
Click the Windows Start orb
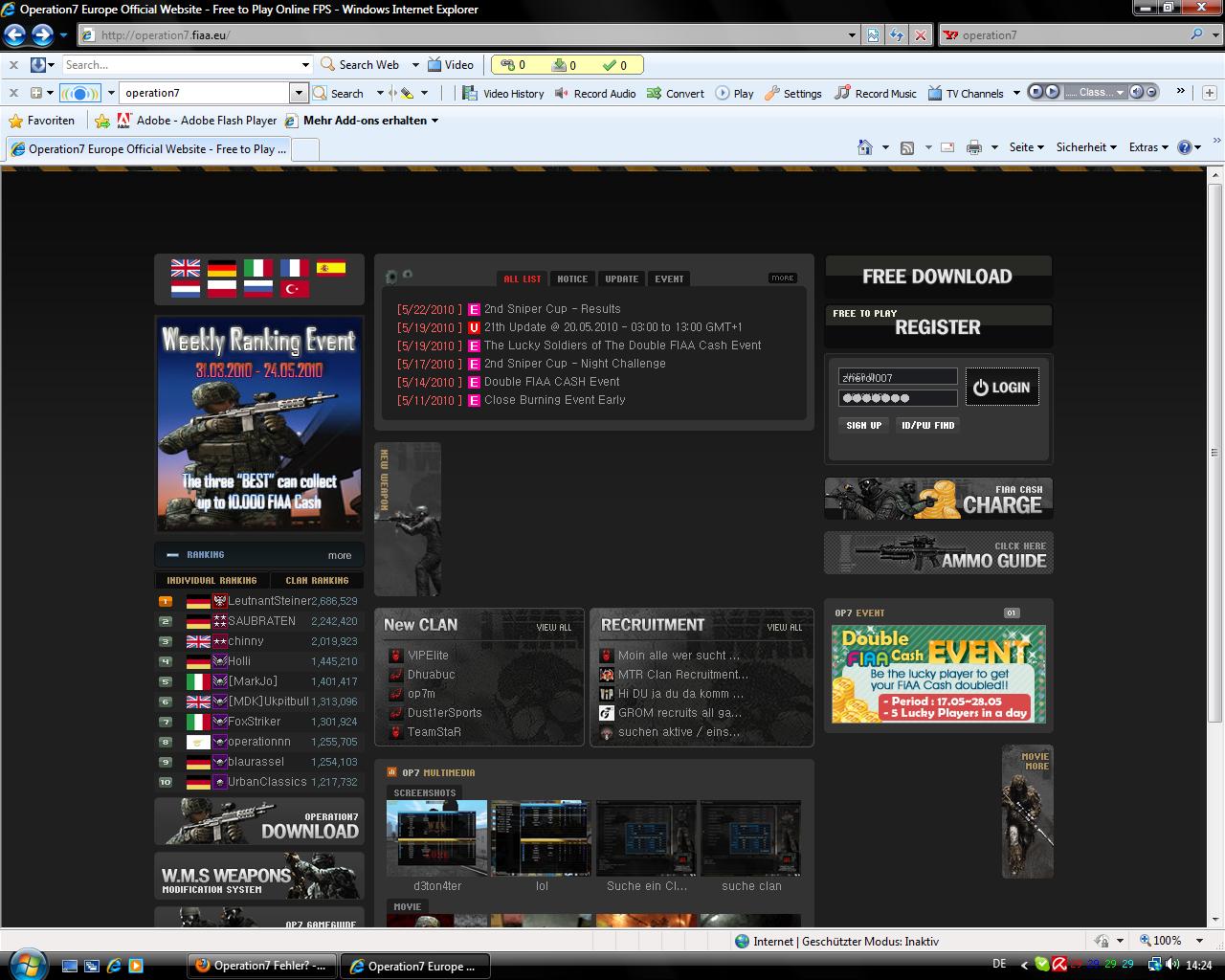26,963
